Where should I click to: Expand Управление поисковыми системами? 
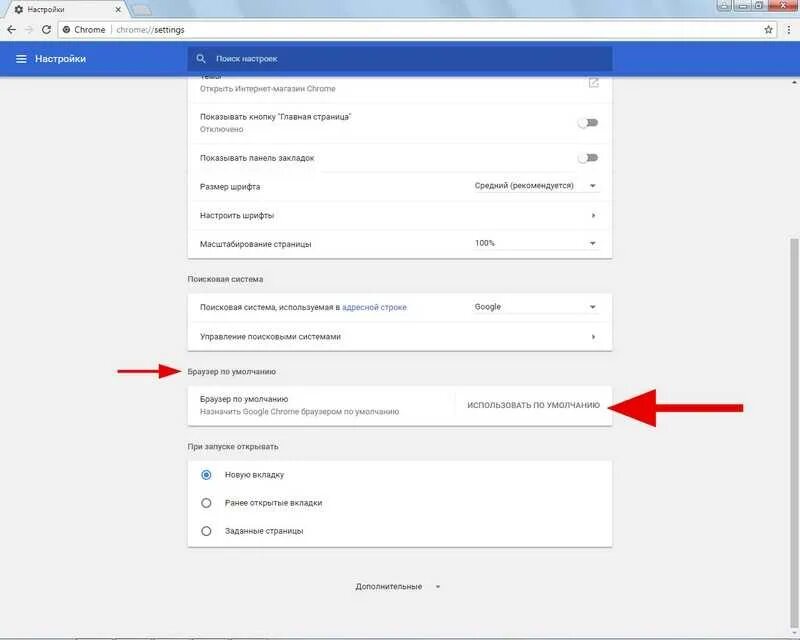pyautogui.click(x=399, y=337)
